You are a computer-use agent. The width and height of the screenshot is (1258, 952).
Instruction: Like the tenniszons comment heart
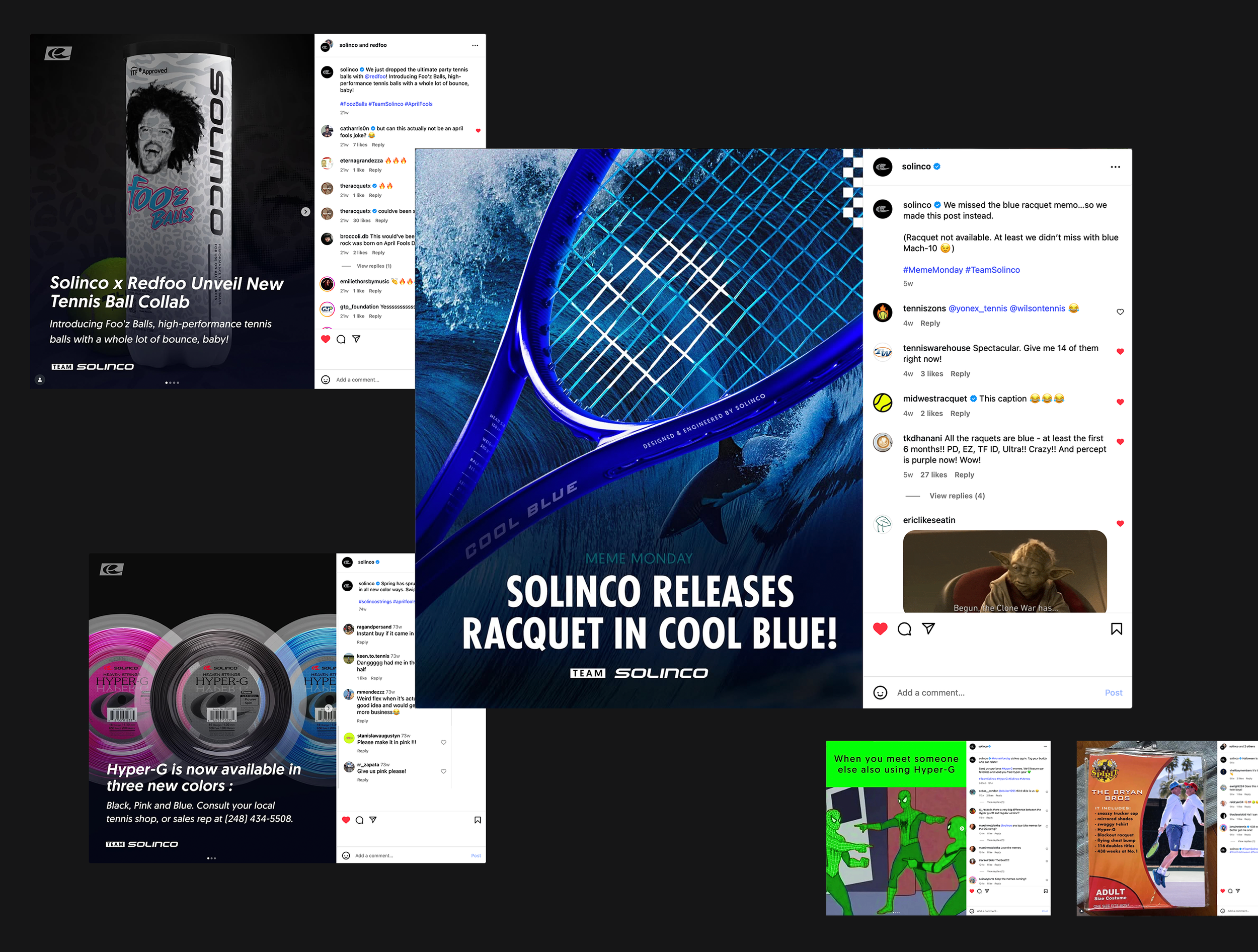tap(1120, 311)
